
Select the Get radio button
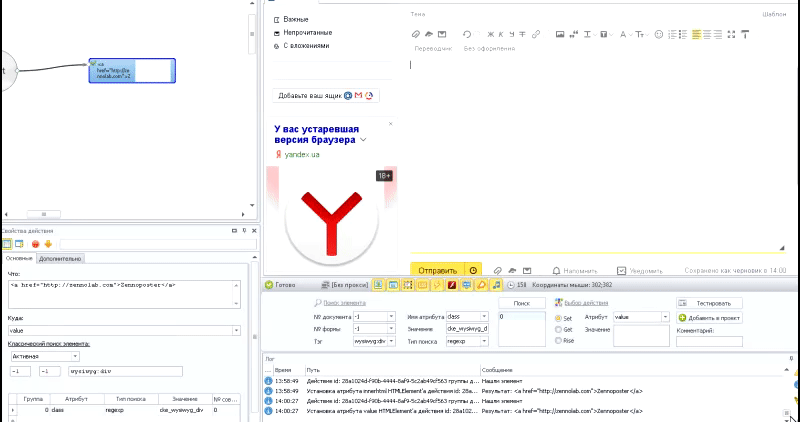[x=558, y=330]
